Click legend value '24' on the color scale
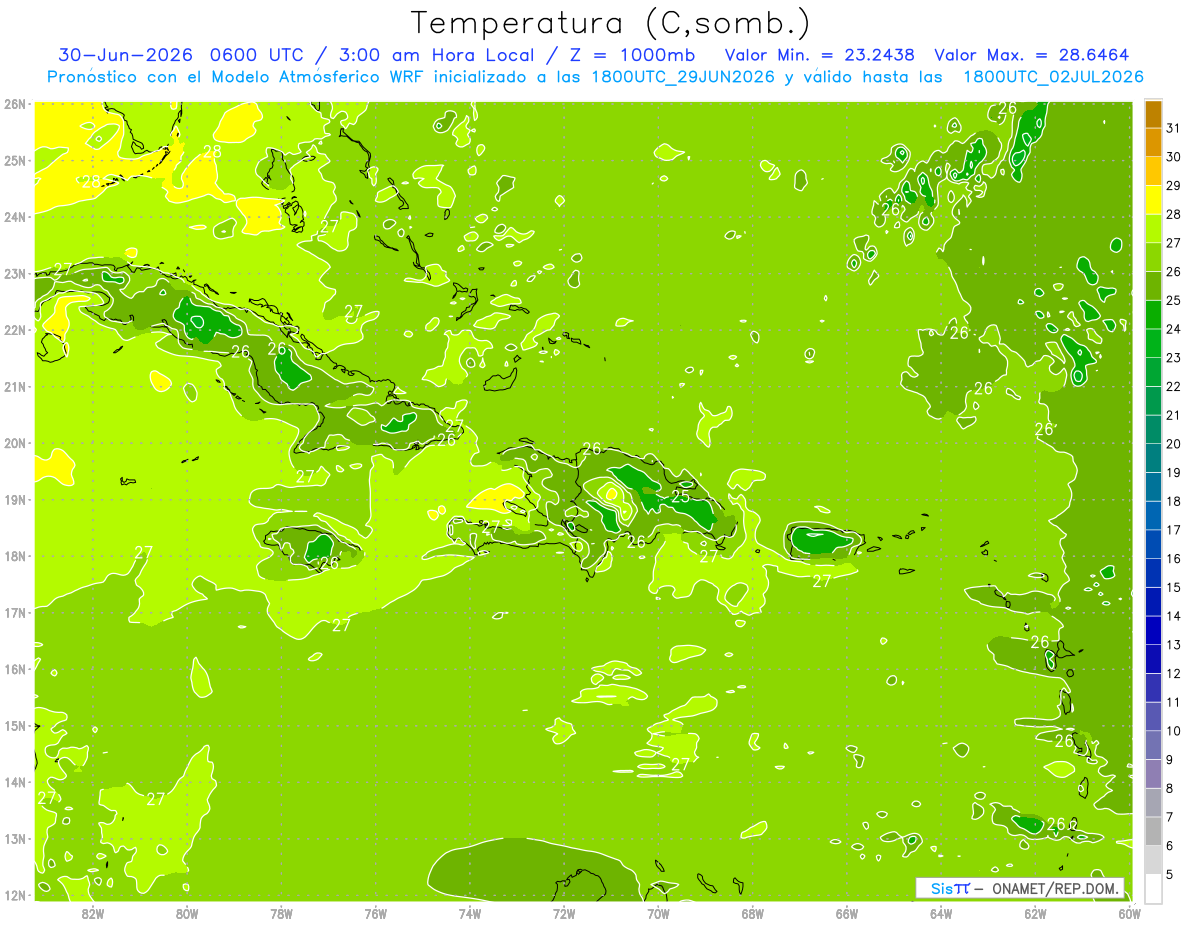 tap(1173, 329)
